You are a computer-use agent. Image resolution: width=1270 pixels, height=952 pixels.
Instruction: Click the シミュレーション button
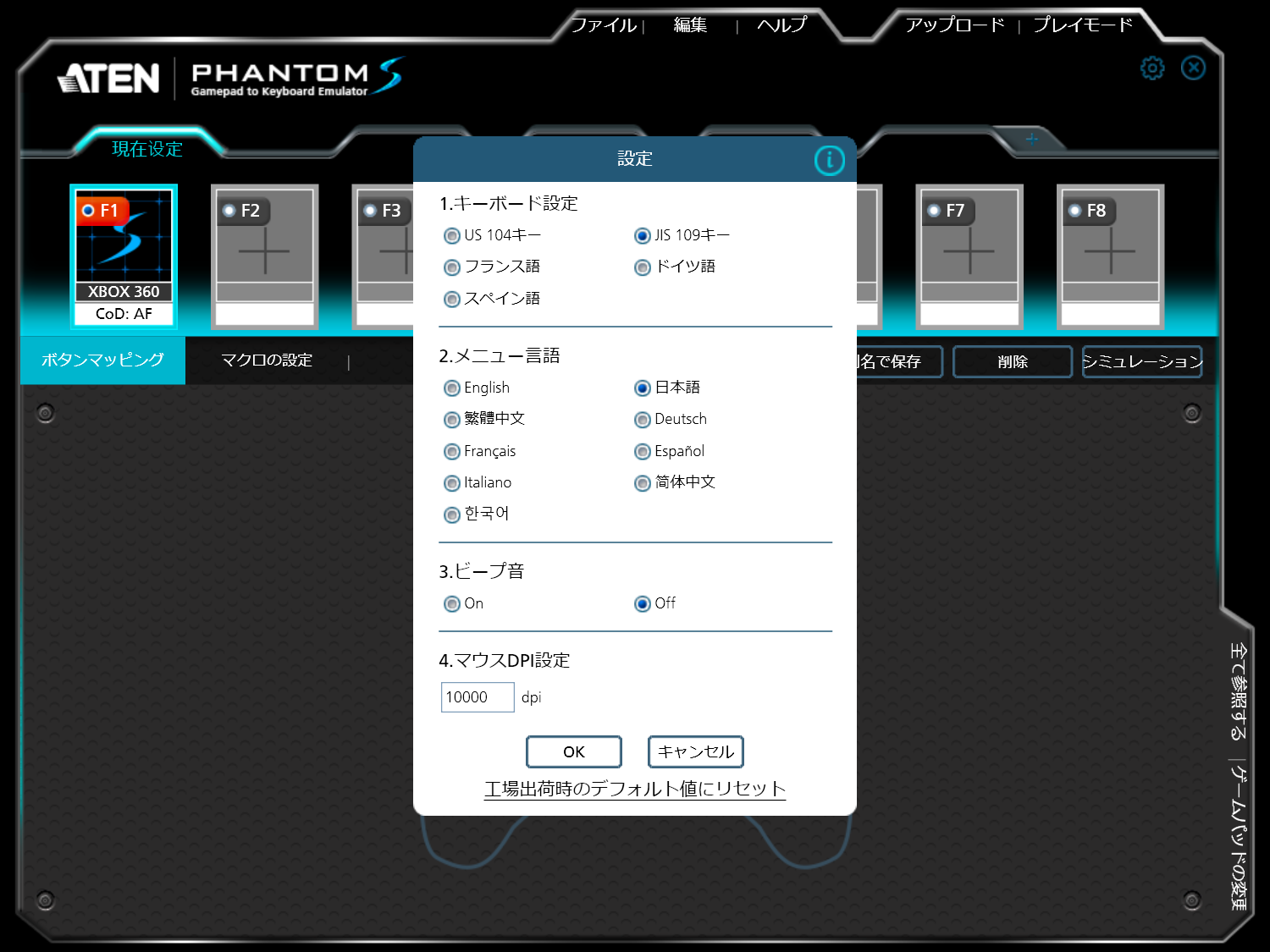point(1142,361)
